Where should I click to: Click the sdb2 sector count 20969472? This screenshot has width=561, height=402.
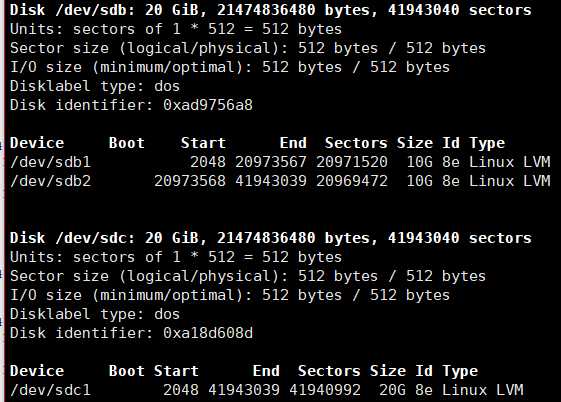click(x=352, y=181)
